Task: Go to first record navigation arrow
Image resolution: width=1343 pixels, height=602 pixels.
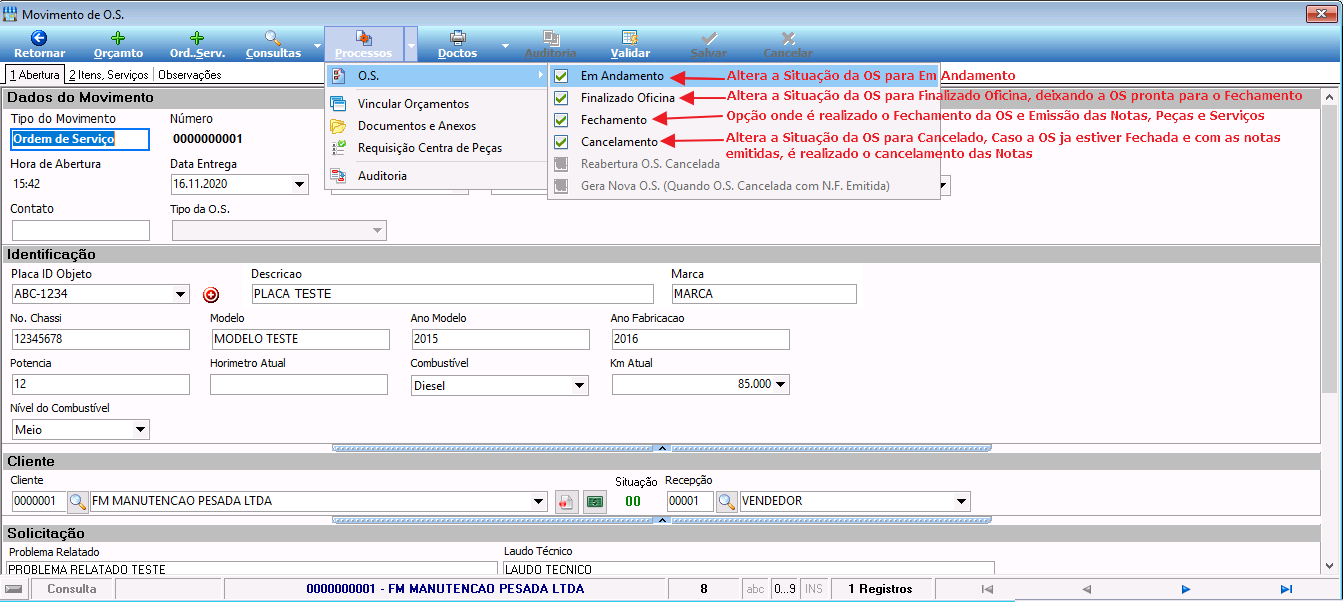Action: coord(987,589)
